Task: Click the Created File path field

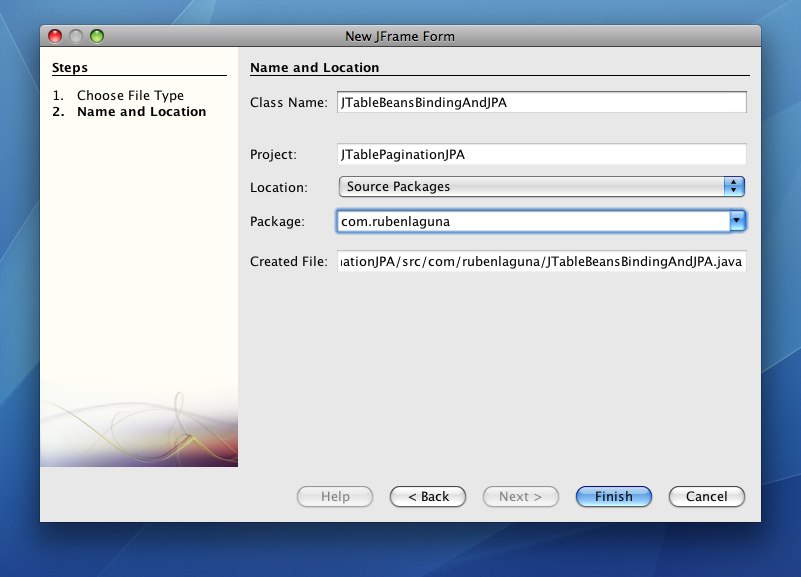Action: (541, 261)
